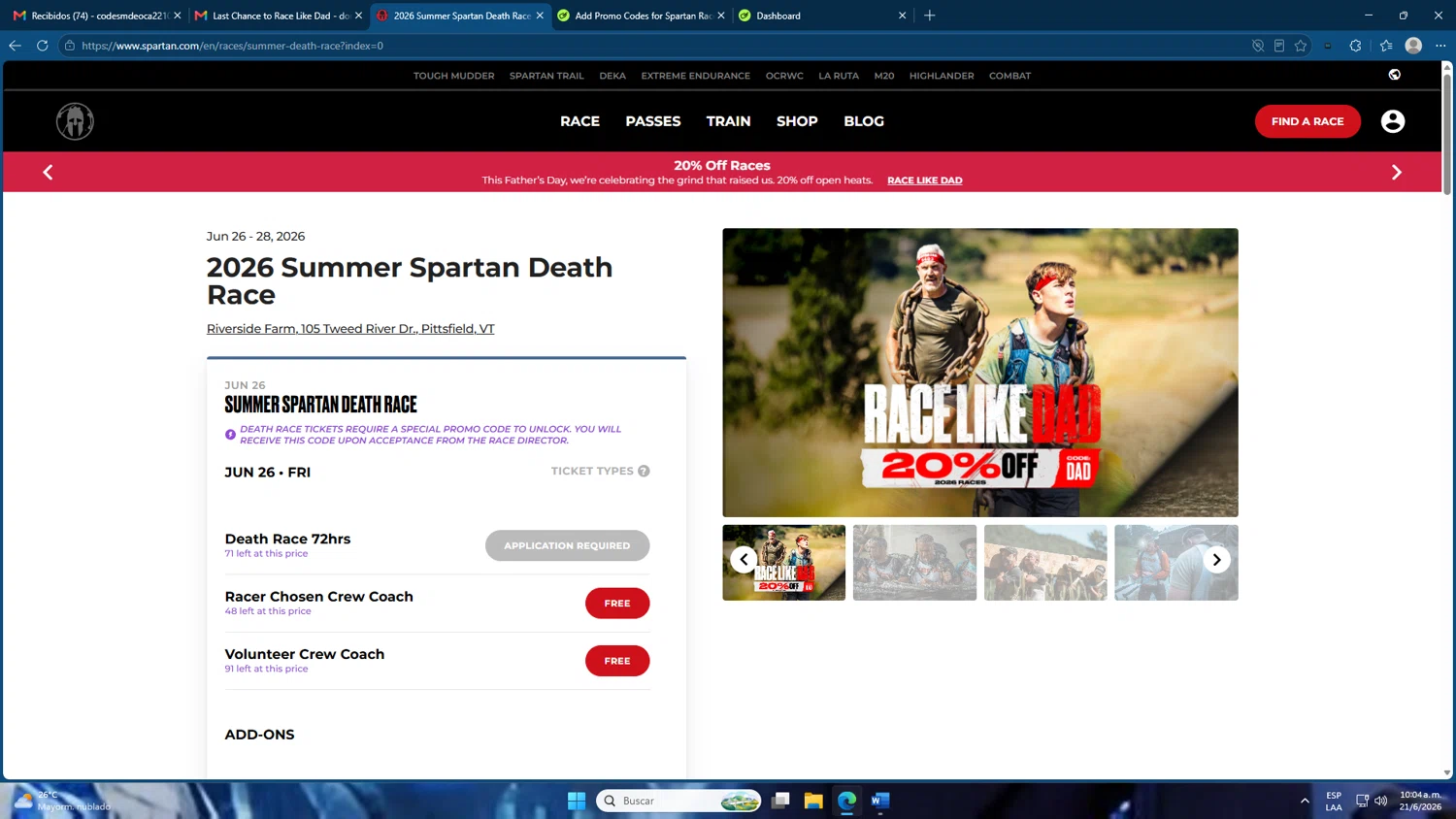Viewport: 1456px width, 819px height.
Task: Open the DEKA link
Action: click(612, 76)
